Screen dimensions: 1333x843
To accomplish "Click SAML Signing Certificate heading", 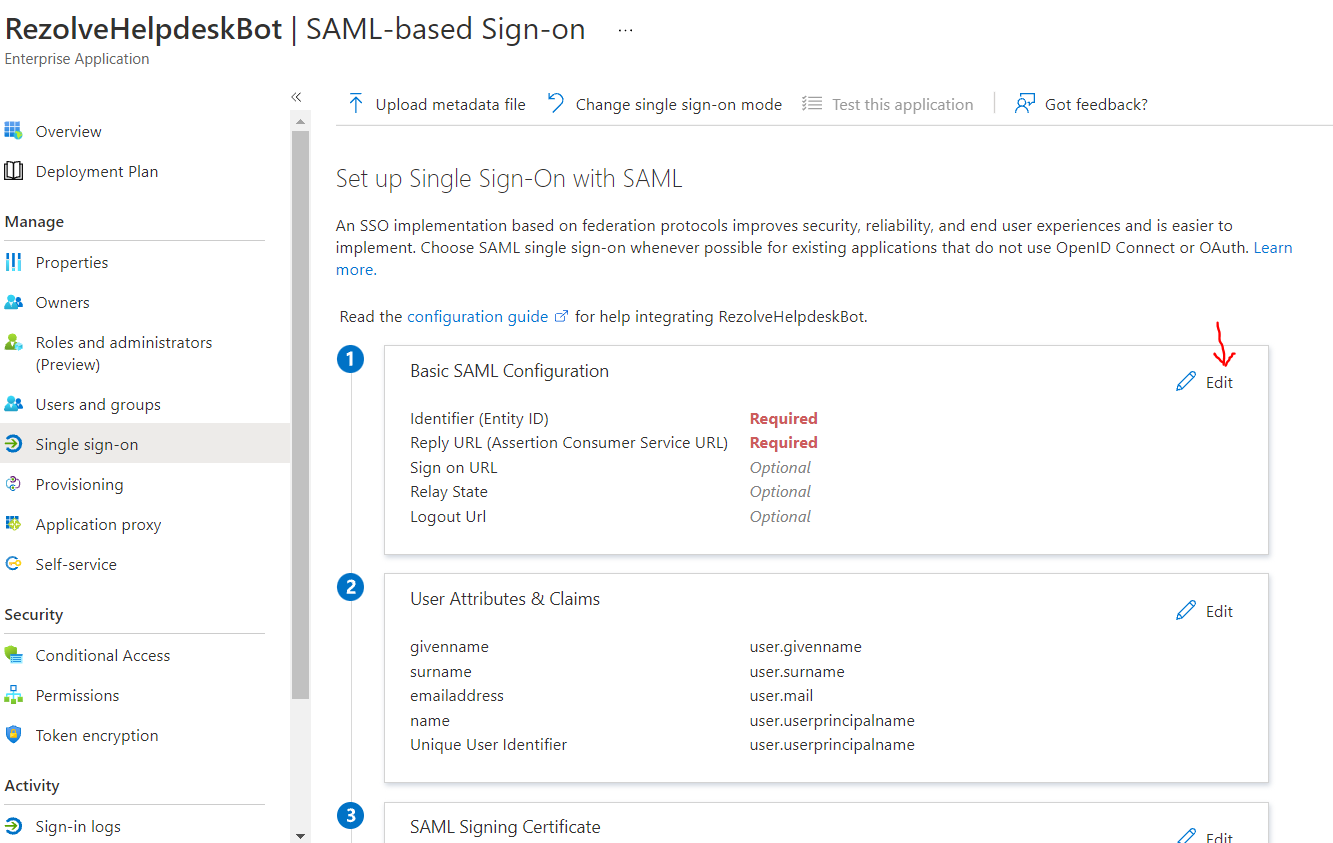I will coord(505,826).
